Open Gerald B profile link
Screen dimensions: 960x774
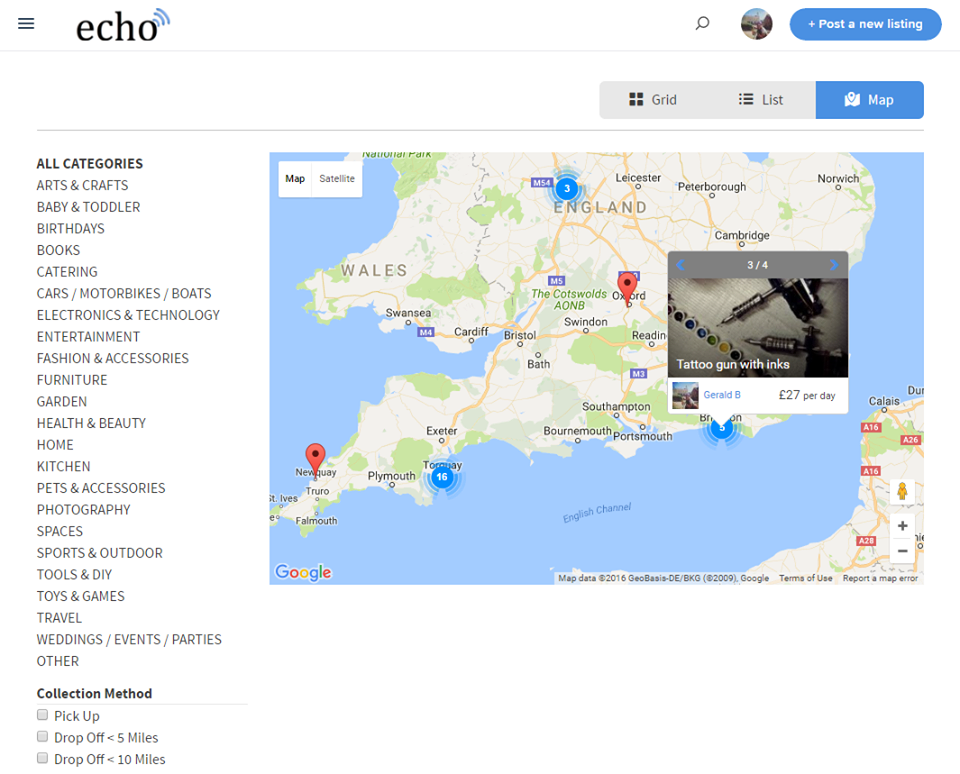click(722, 395)
